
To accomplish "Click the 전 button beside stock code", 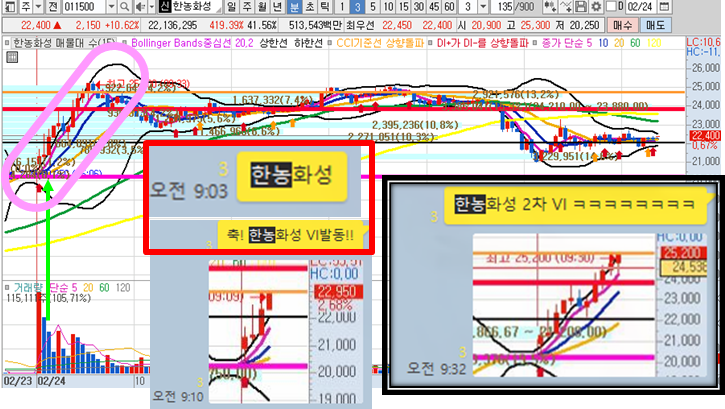I will pyautogui.click(x=53, y=6).
